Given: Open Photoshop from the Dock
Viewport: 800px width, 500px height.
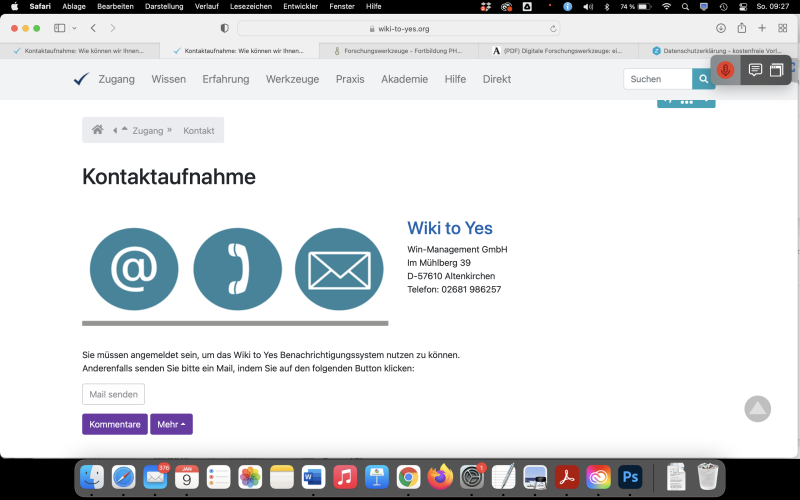Looking at the screenshot, I should (x=629, y=477).
